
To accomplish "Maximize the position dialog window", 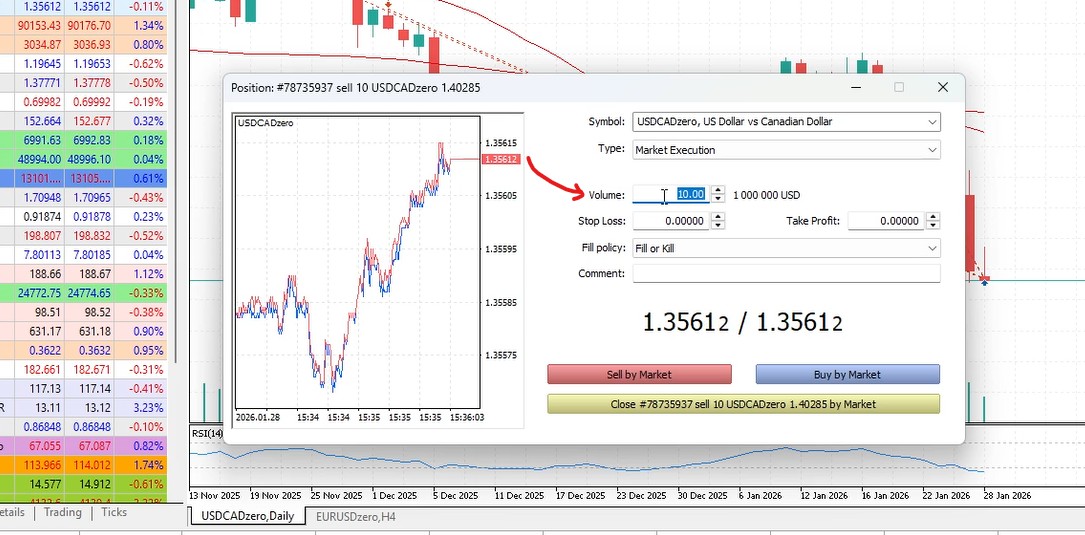I will pyautogui.click(x=899, y=87).
